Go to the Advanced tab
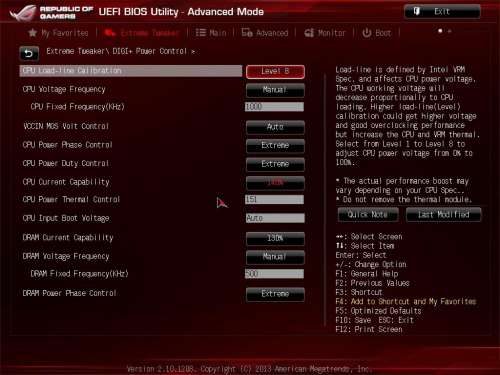 265,33
